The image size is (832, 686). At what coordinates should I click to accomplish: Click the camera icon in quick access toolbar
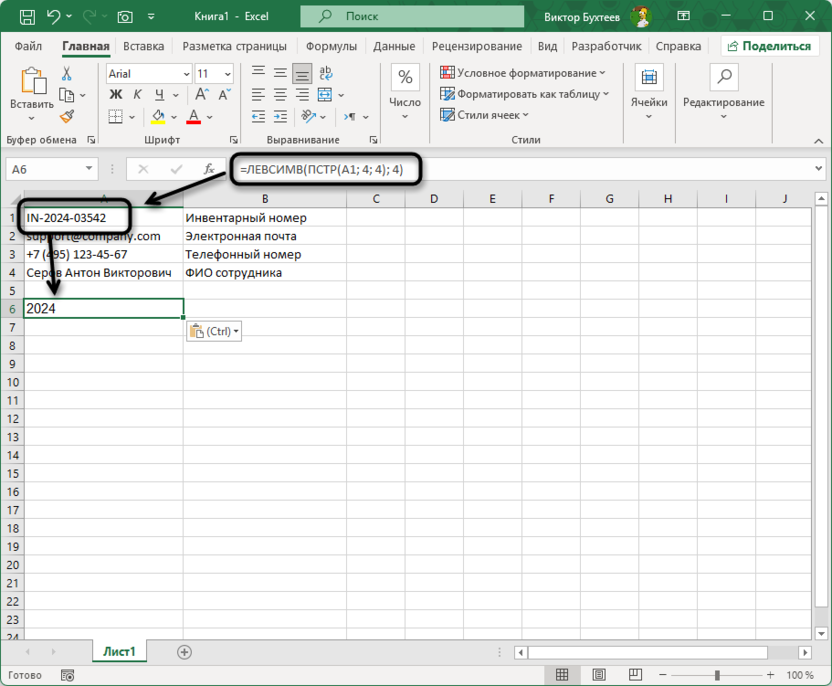pos(125,17)
